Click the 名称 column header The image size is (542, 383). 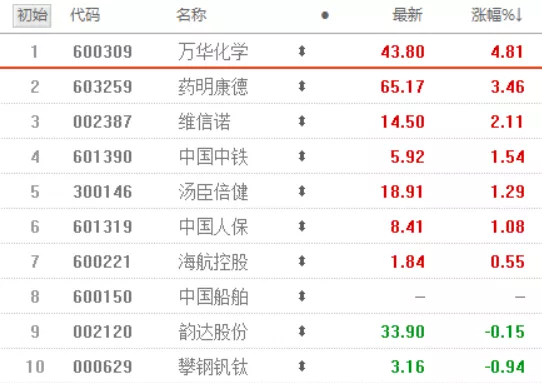[x=191, y=15]
